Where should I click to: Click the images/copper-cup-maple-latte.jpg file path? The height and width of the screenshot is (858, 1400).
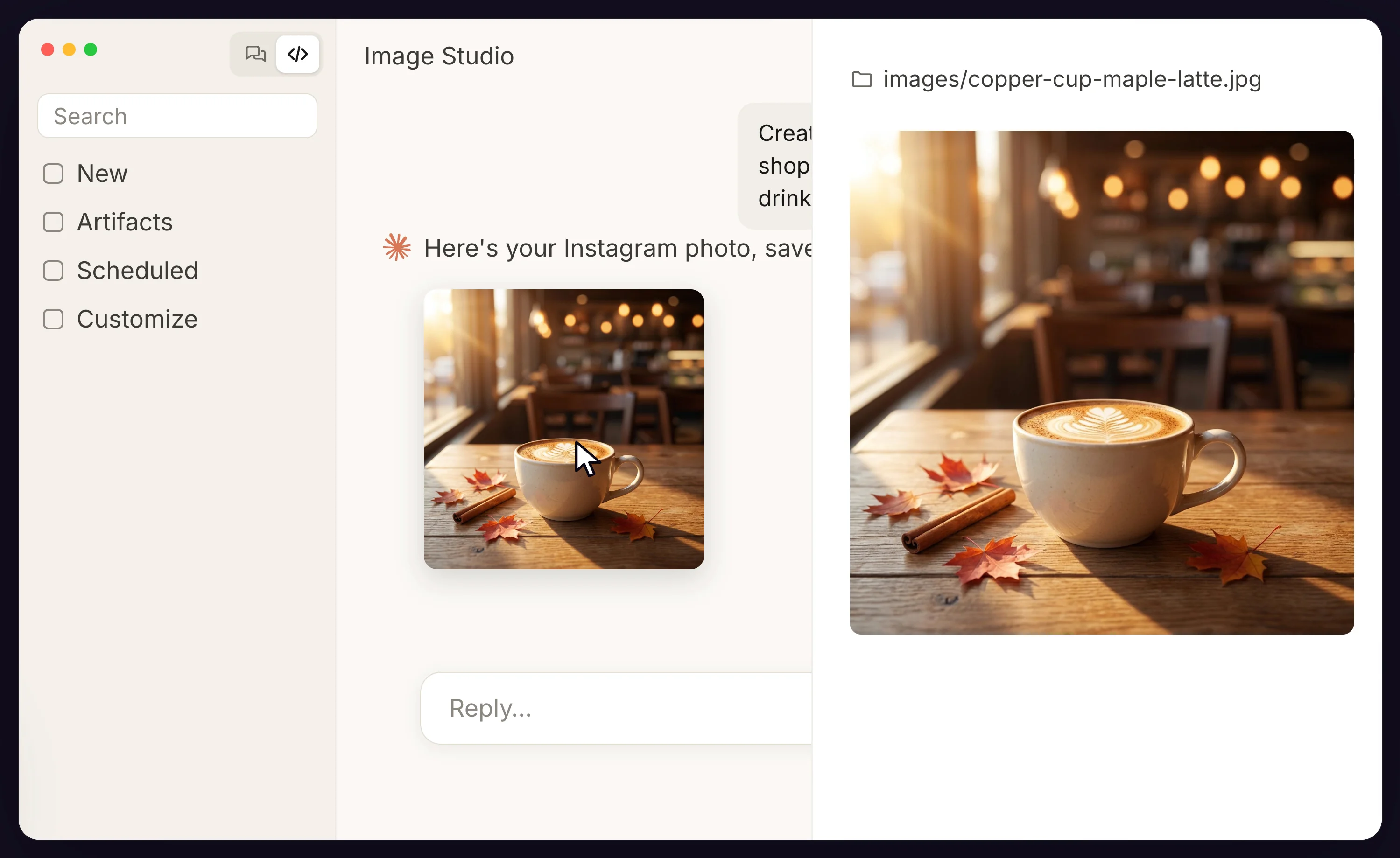(1072, 79)
